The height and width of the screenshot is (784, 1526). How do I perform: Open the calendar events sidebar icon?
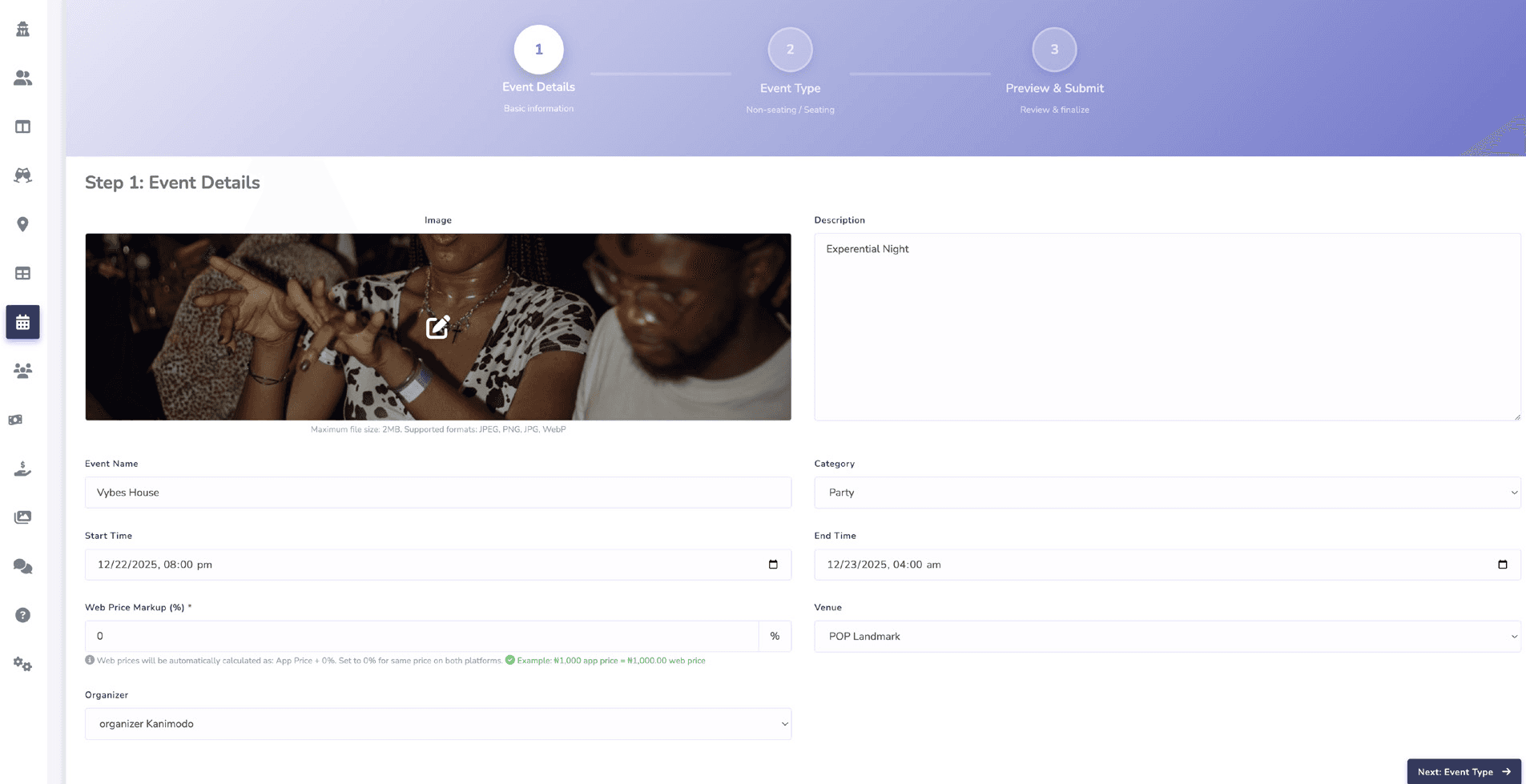22,322
